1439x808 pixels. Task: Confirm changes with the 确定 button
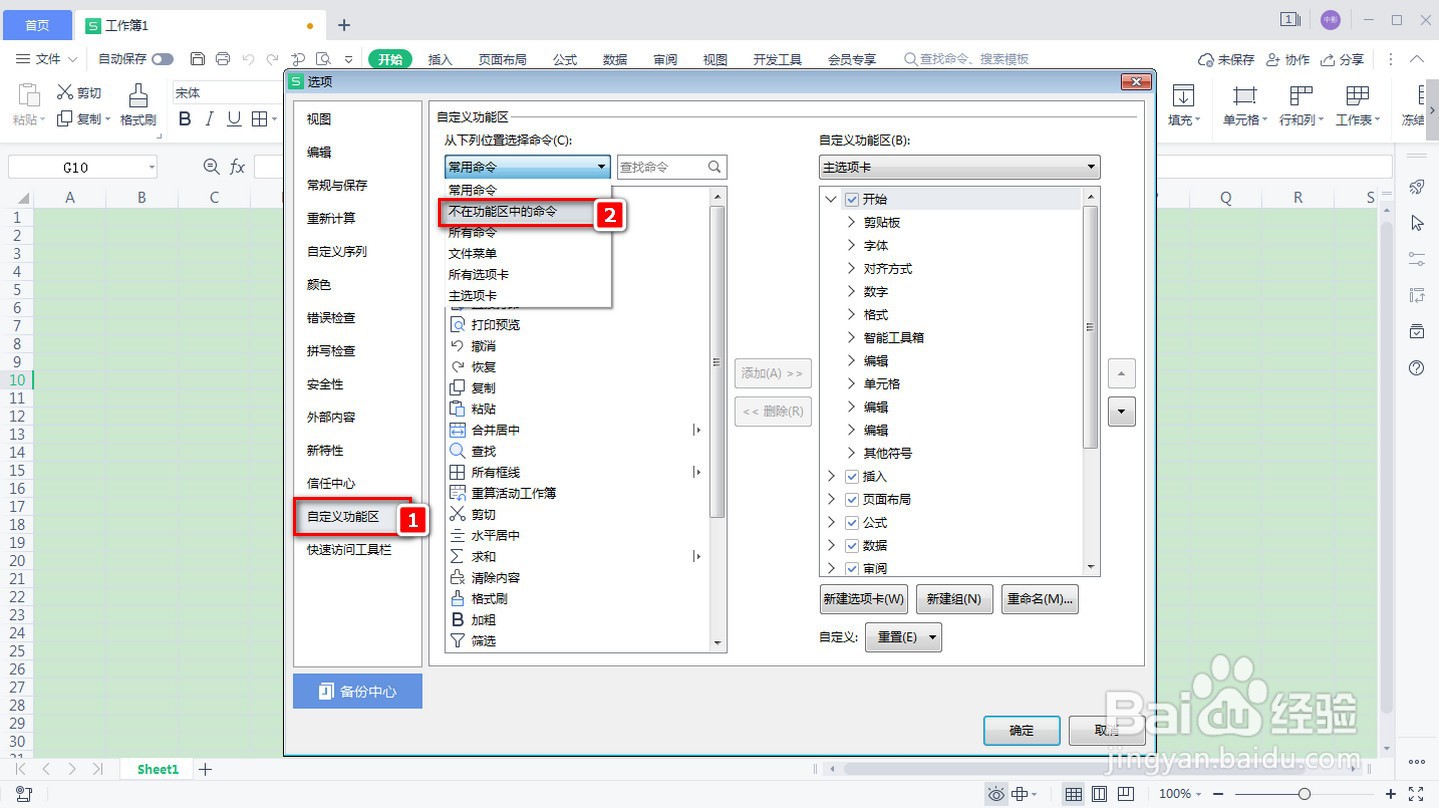[1020, 730]
